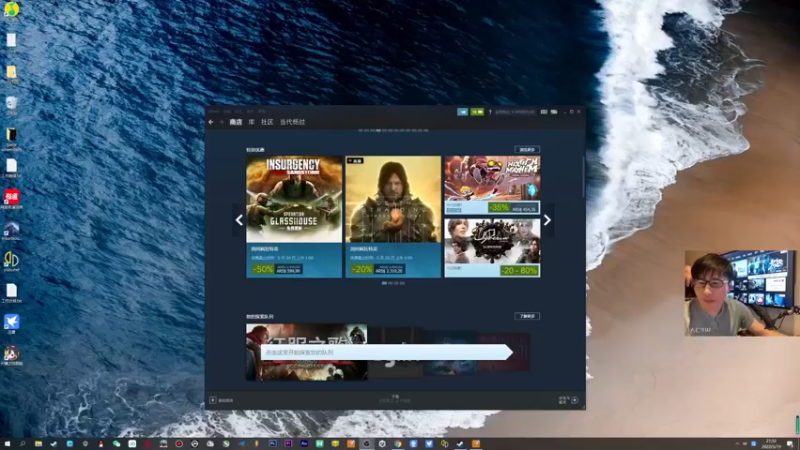
Task: Expand the account name dropdown in Steam header
Action: coord(515,112)
